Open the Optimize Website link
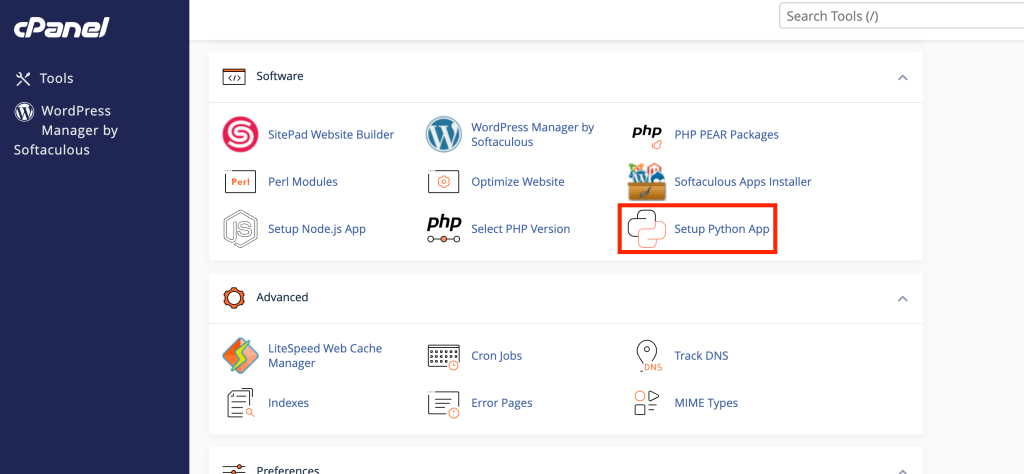Screen dimensions: 1024x474 tap(517, 182)
